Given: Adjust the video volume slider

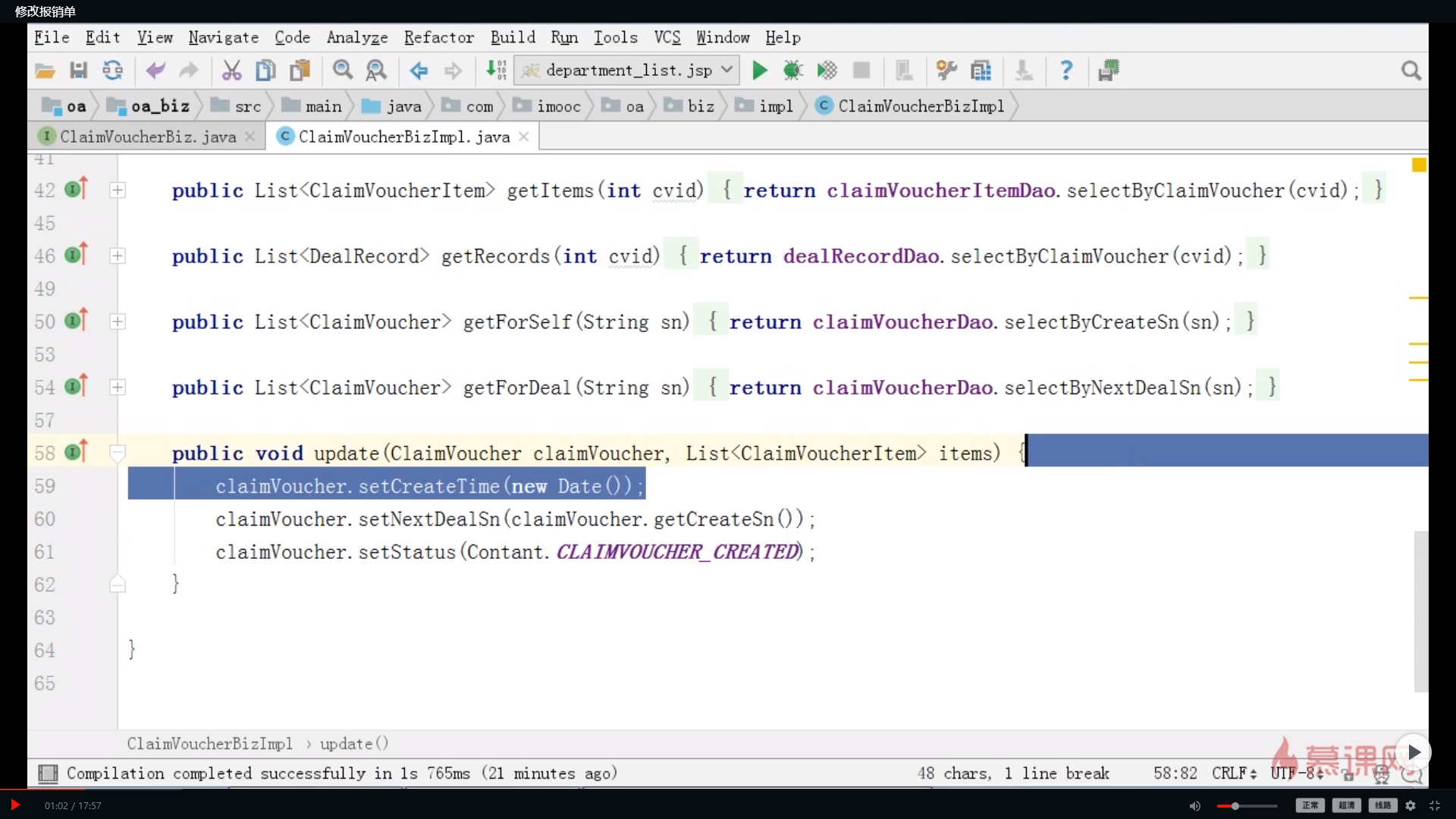Looking at the screenshot, I should click(x=1247, y=806).
